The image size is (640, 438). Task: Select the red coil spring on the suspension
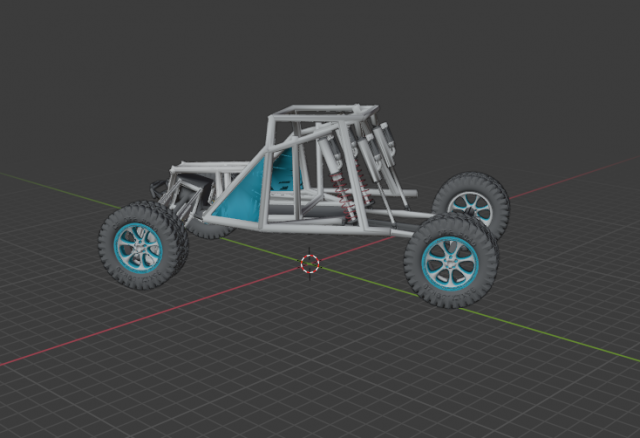[x=342, y=196]
